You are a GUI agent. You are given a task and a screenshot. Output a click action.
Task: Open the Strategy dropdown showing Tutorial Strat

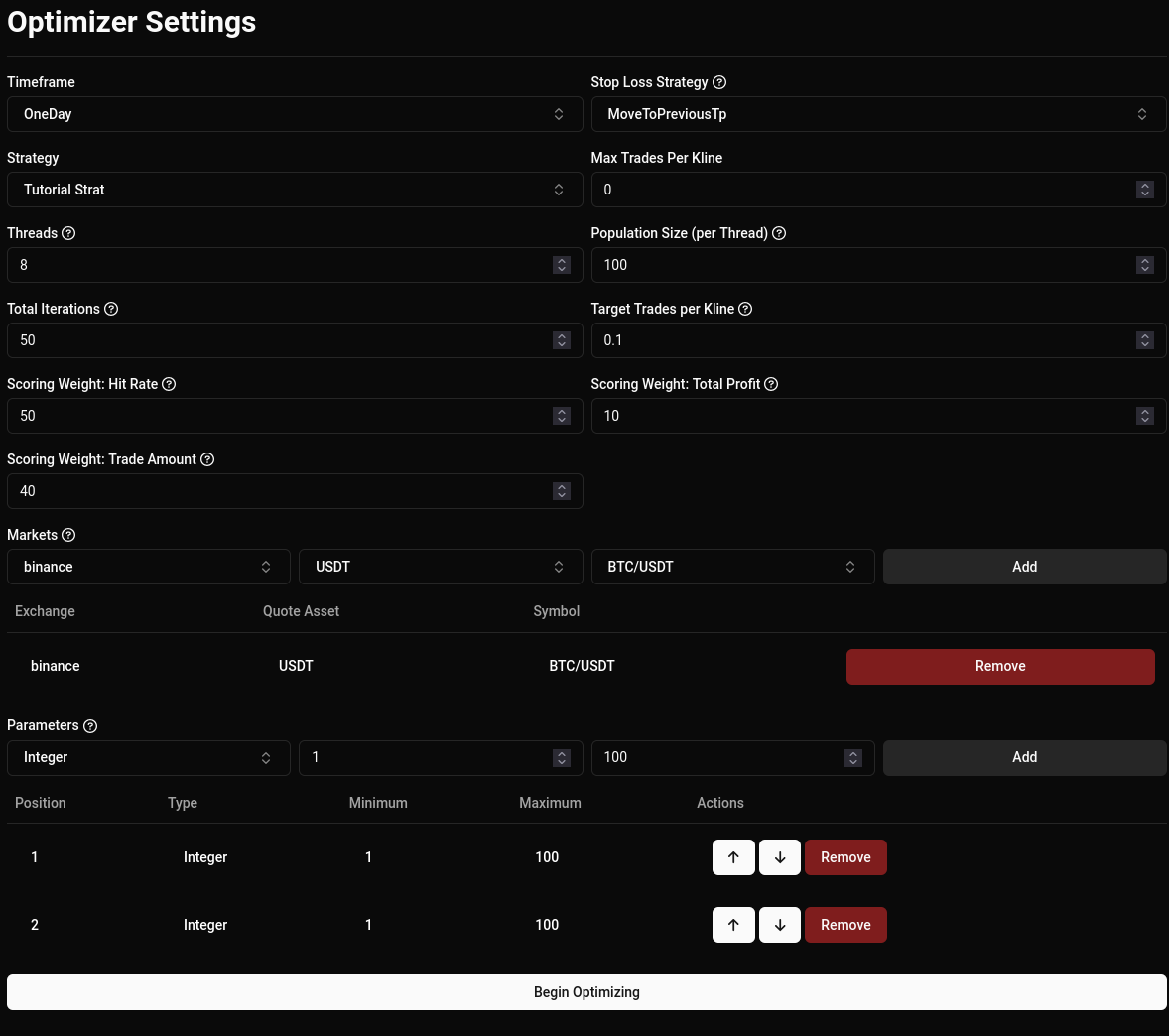click(295, 190)
